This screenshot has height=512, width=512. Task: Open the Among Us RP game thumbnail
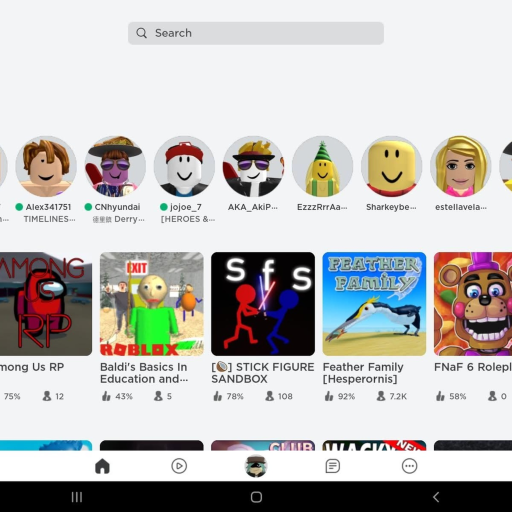click(46, 304)
